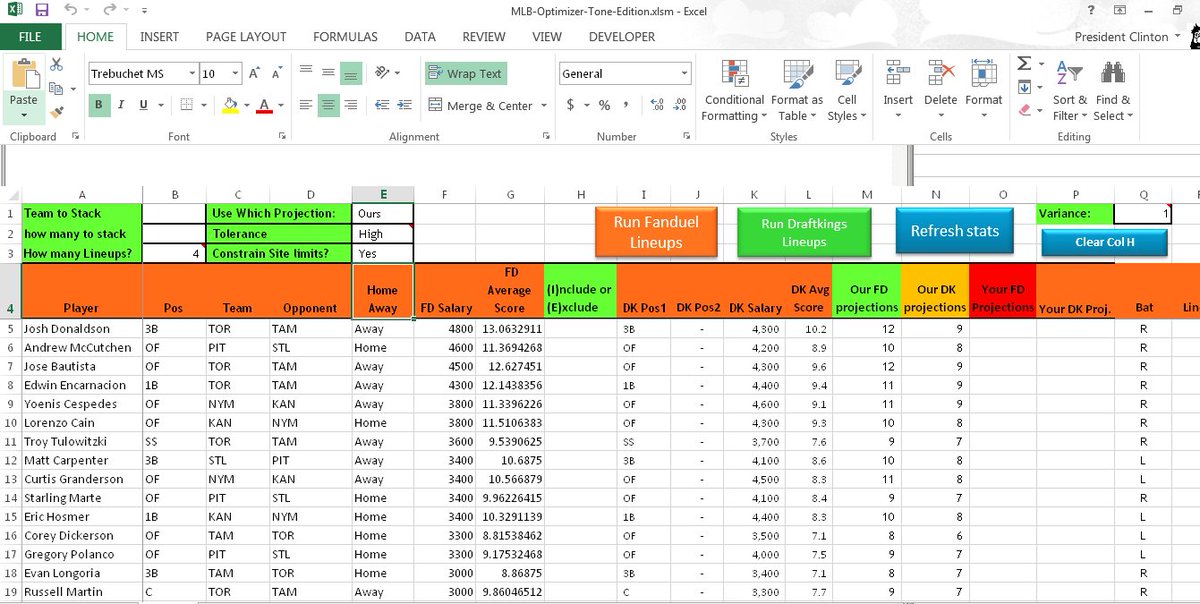Click the Orientation text angle icon
The width and height of the screenshot is (1200, 604).
point(380,73)
